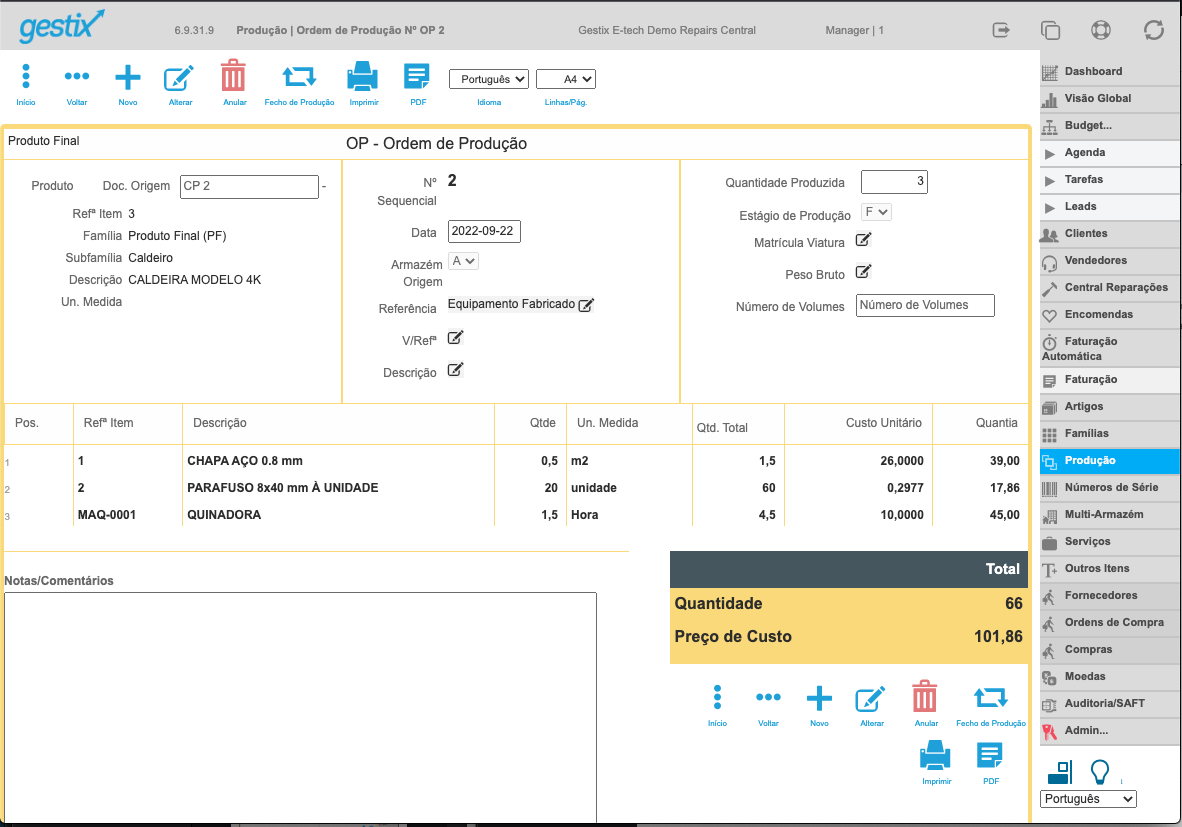Click the bottom Novo plus icon

point(819,698)
